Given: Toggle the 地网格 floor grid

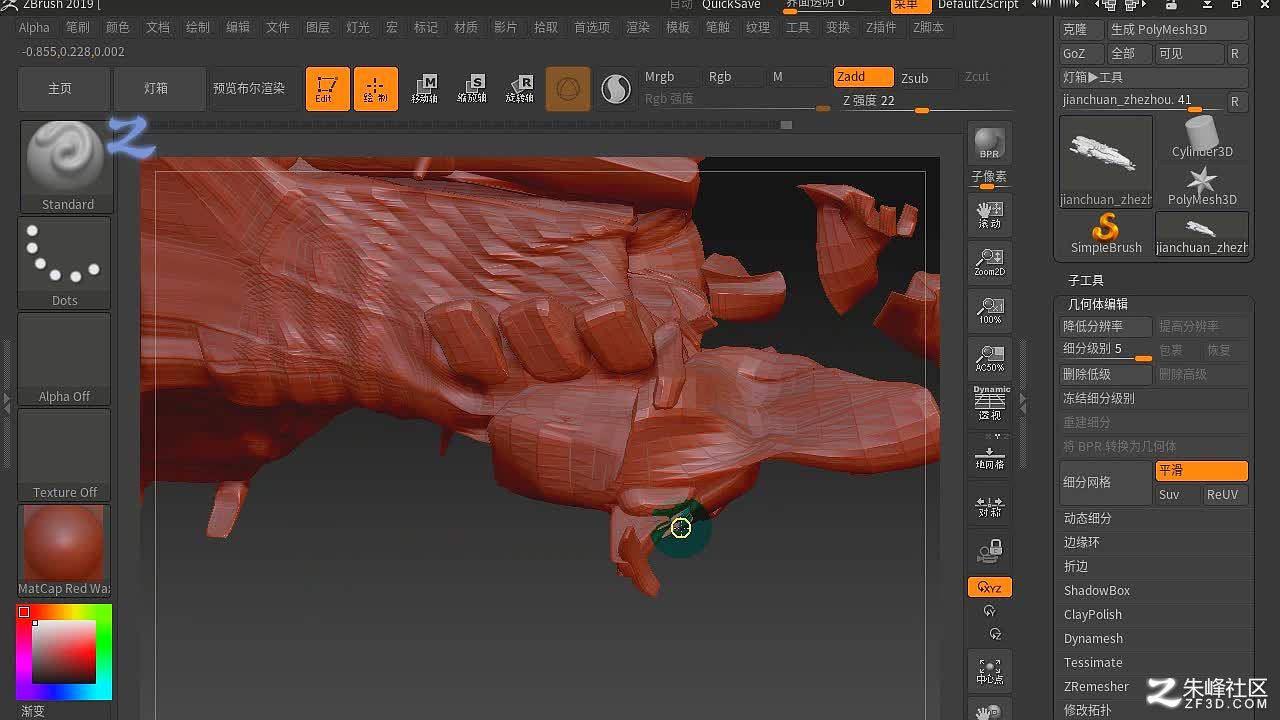Looking at the screenshot, I should point(989,455).
